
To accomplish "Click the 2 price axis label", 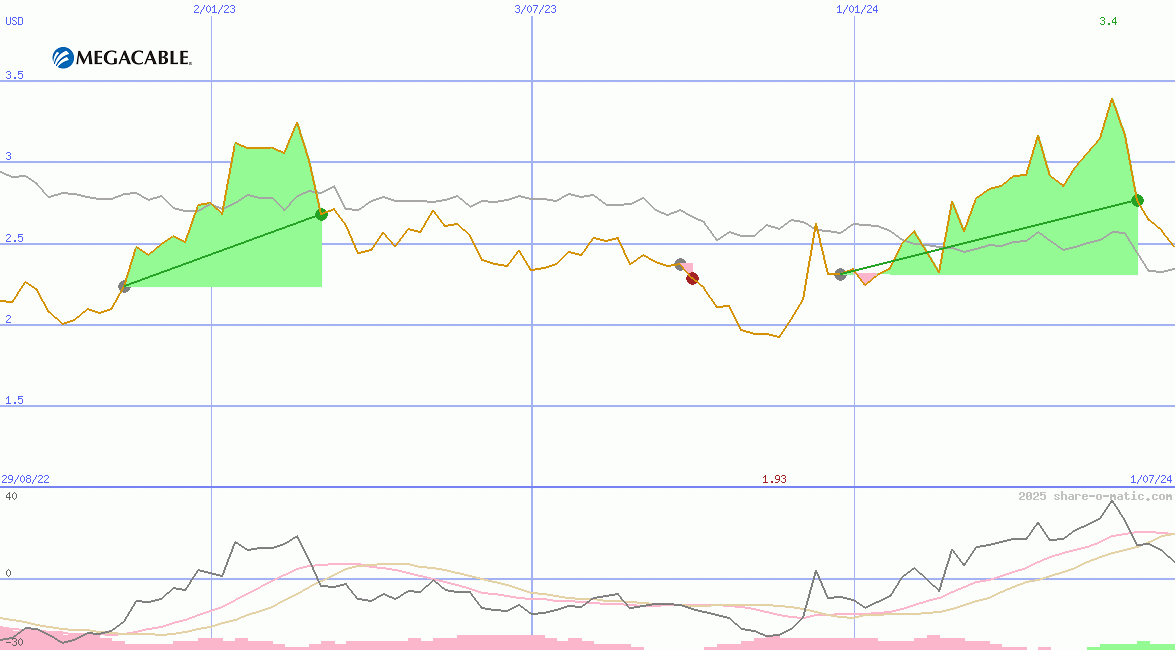I will point(8,319).
